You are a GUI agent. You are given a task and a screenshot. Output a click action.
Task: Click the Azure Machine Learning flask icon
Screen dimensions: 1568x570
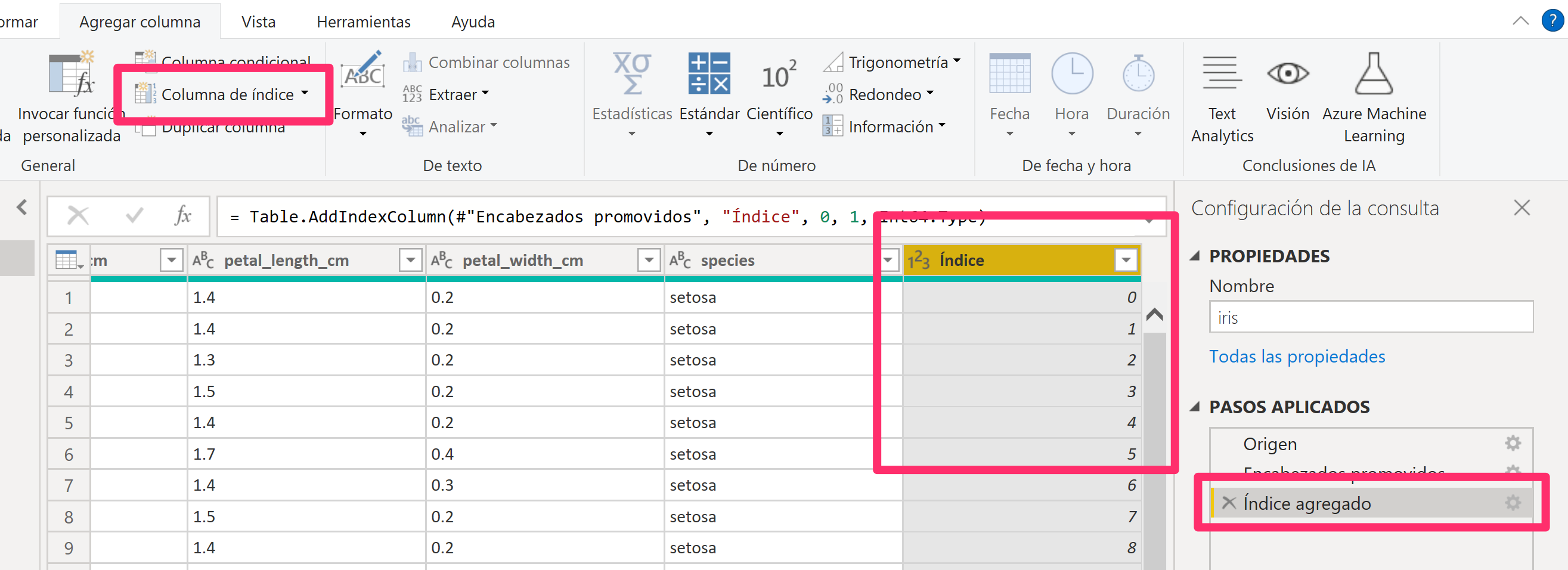tap(1374, 73)
